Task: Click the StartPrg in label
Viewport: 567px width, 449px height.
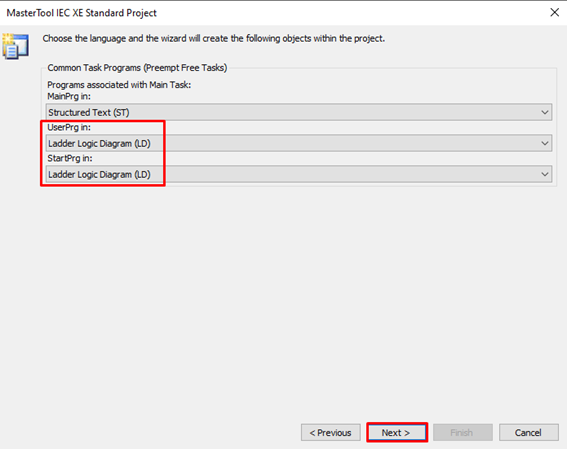Action: (70, 158)
